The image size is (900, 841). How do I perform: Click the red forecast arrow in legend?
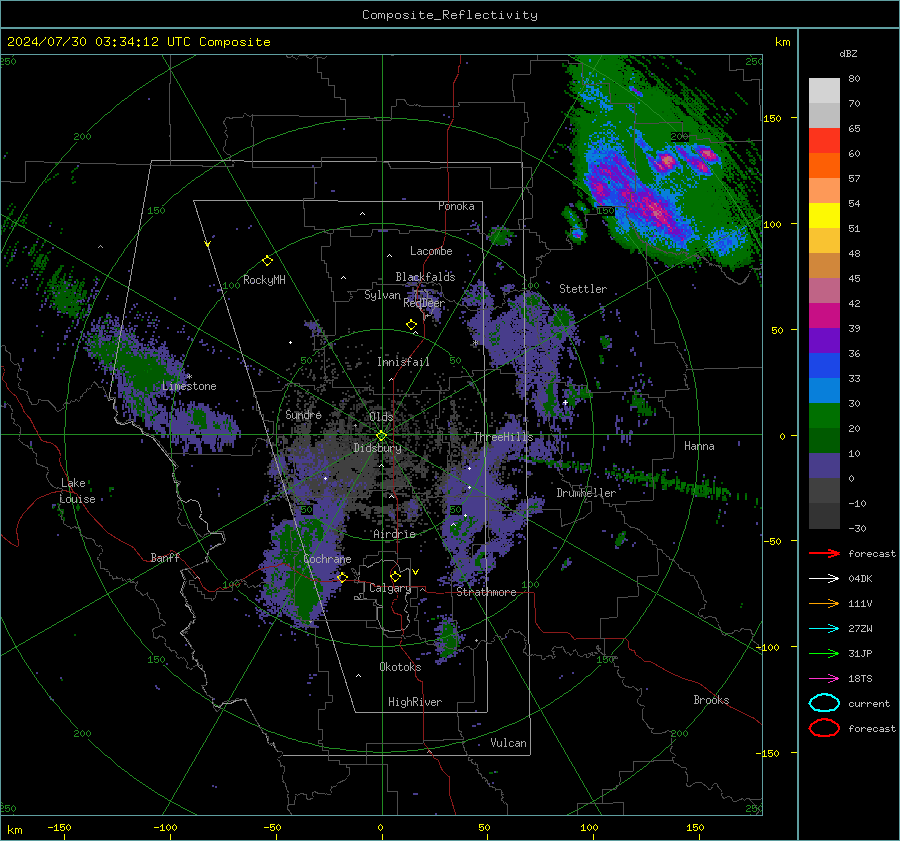pos(824,553)
